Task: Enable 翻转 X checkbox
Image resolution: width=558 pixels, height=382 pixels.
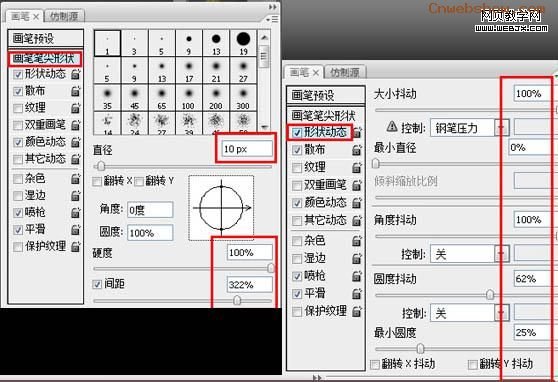Action: pos(96,182)
